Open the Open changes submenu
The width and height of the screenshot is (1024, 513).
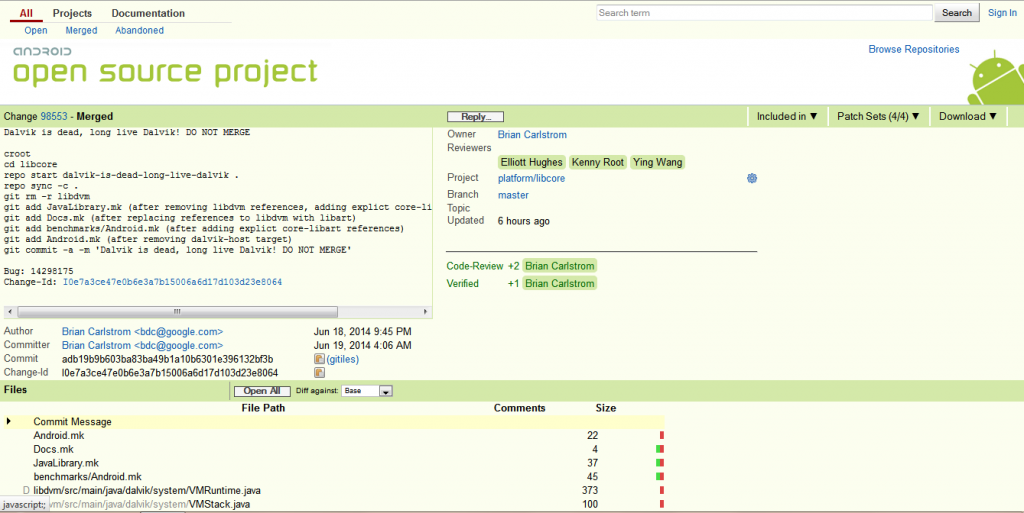36,30
